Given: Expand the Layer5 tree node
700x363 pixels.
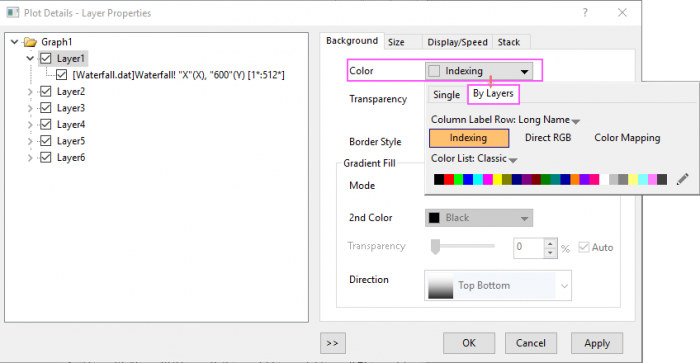Looking at the screenshot, I should pos(30,141).
